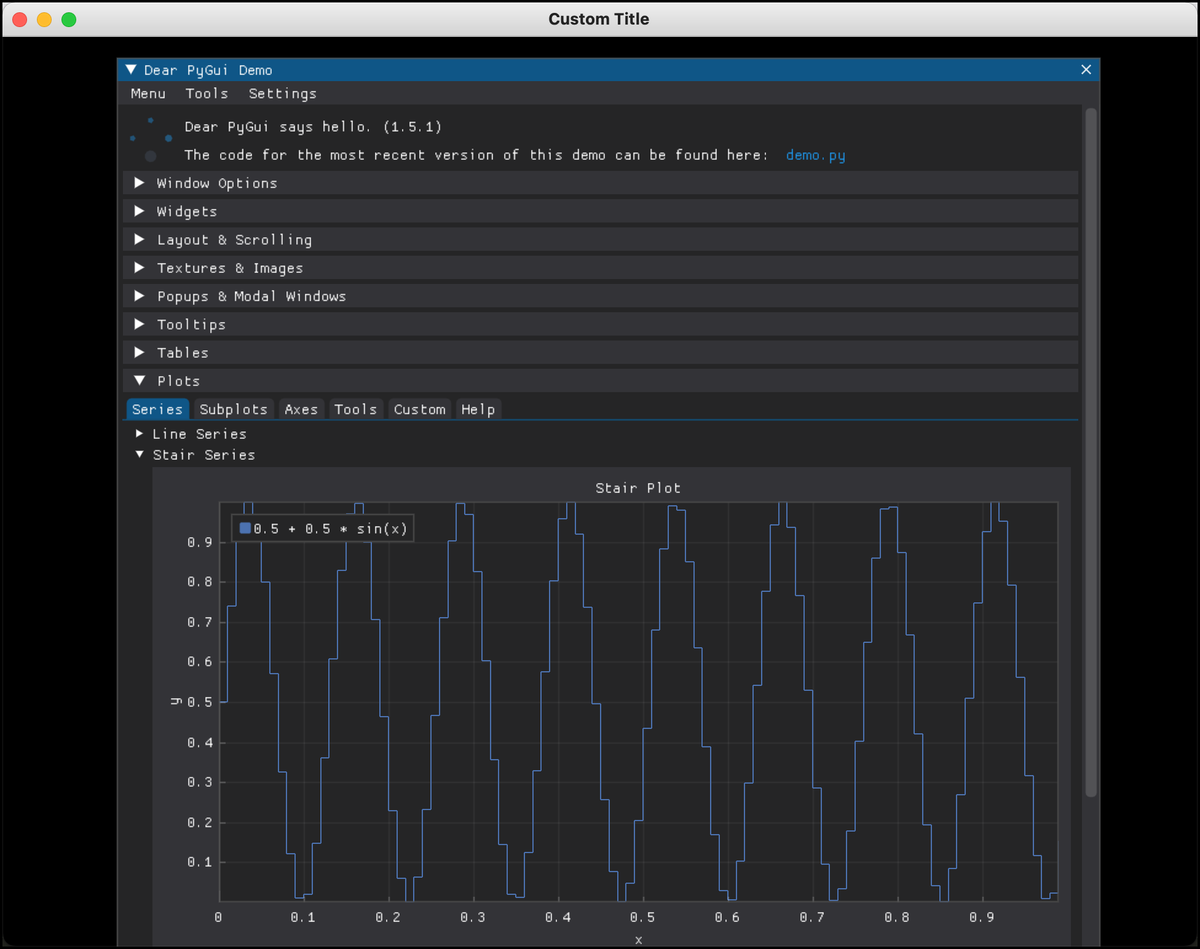The width and height of the screenshot is (1200, 949).
Task: Expand the Line Series tree node
Action: coord(199,434)
